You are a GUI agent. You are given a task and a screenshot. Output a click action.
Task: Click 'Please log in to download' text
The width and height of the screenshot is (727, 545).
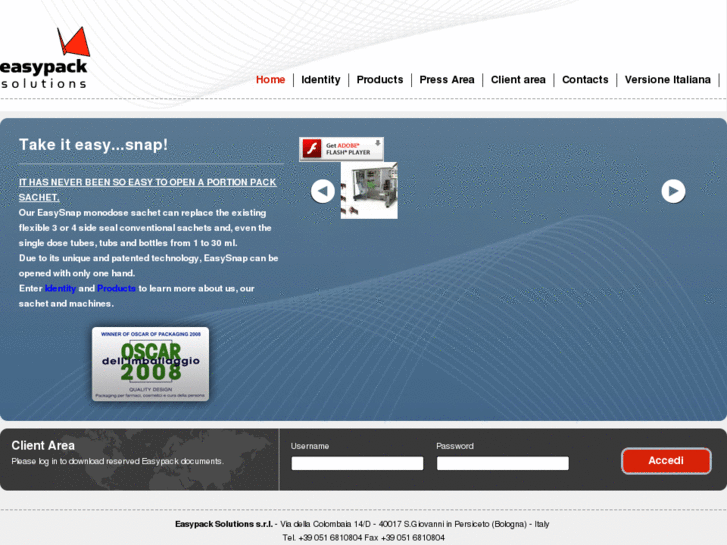click(x=117, y=462)
